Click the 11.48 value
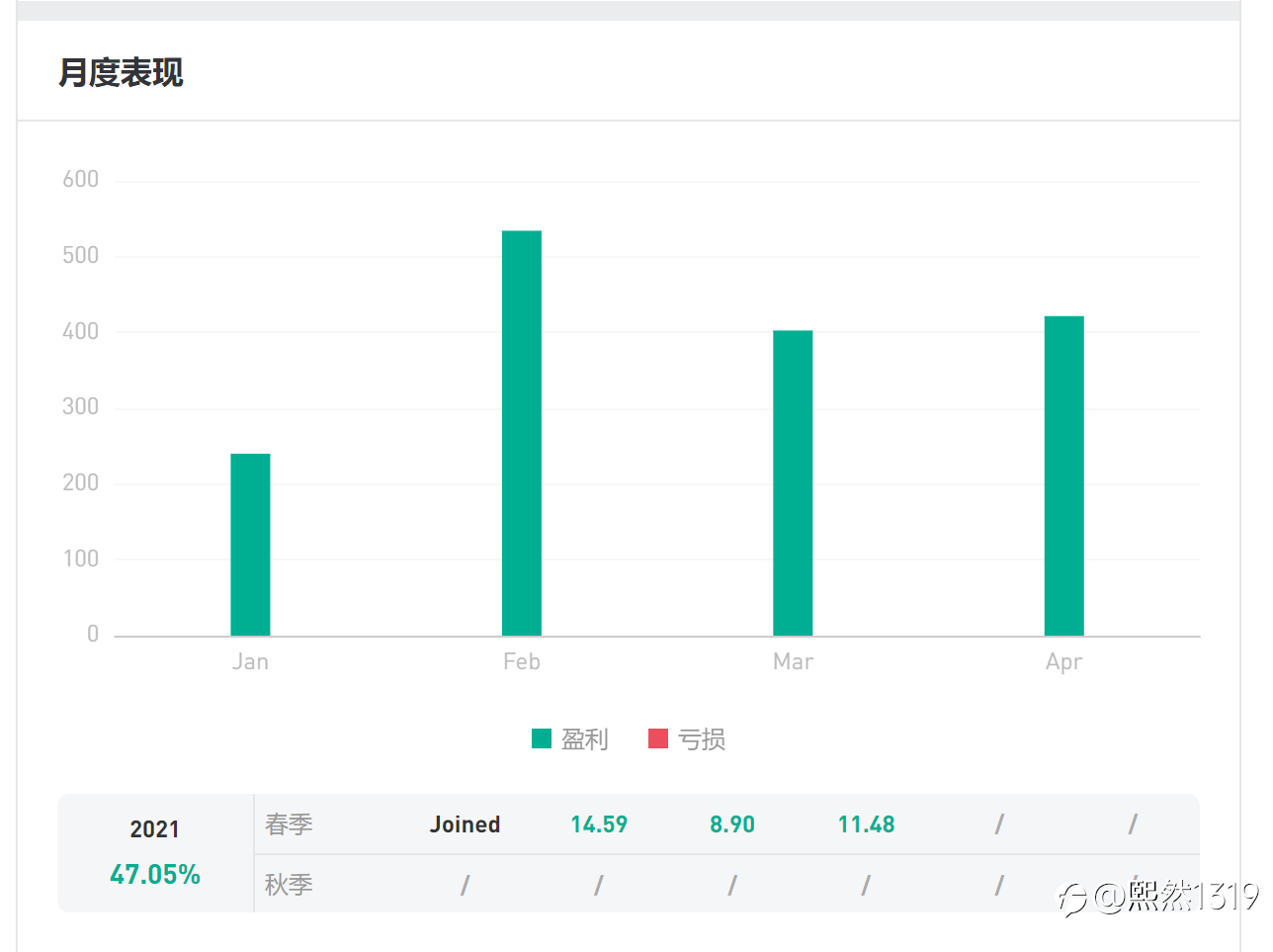 [x=867, y=824]
